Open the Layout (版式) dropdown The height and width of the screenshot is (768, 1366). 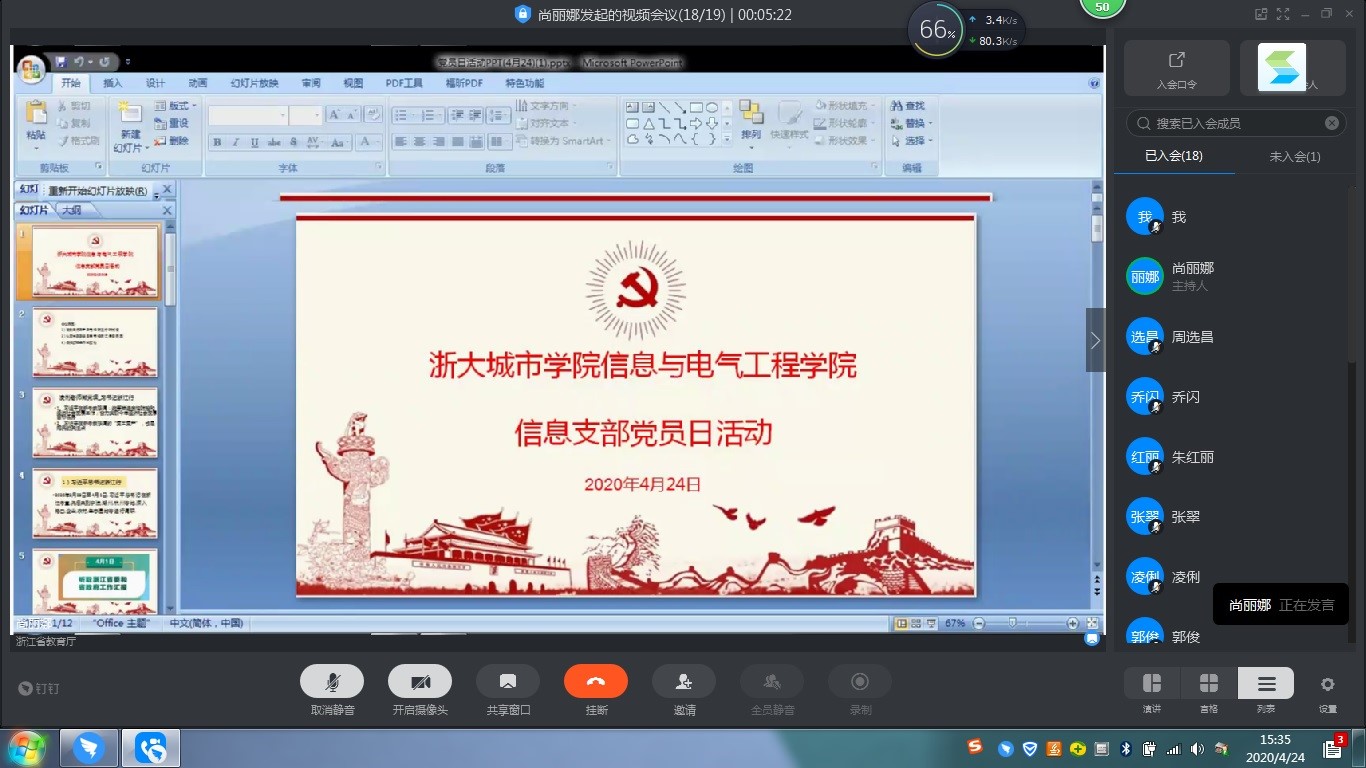coord(177,106)
